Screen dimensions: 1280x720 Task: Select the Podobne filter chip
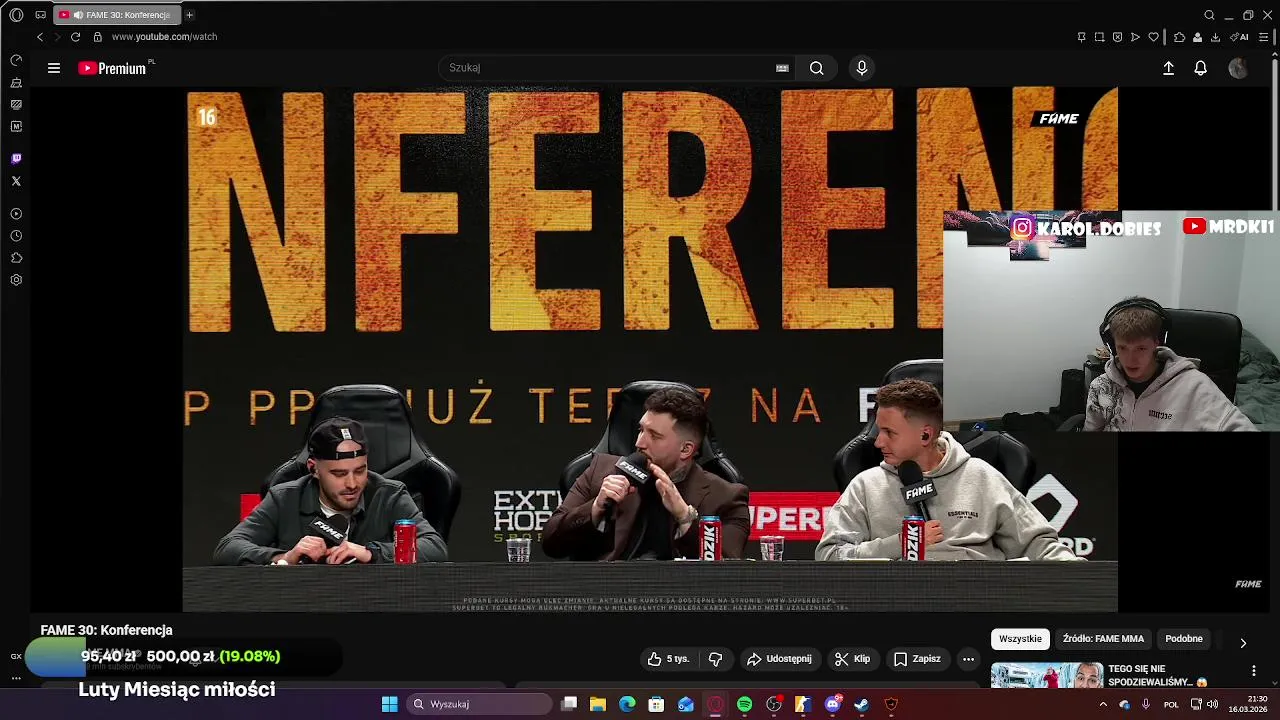click(1184, 639)
